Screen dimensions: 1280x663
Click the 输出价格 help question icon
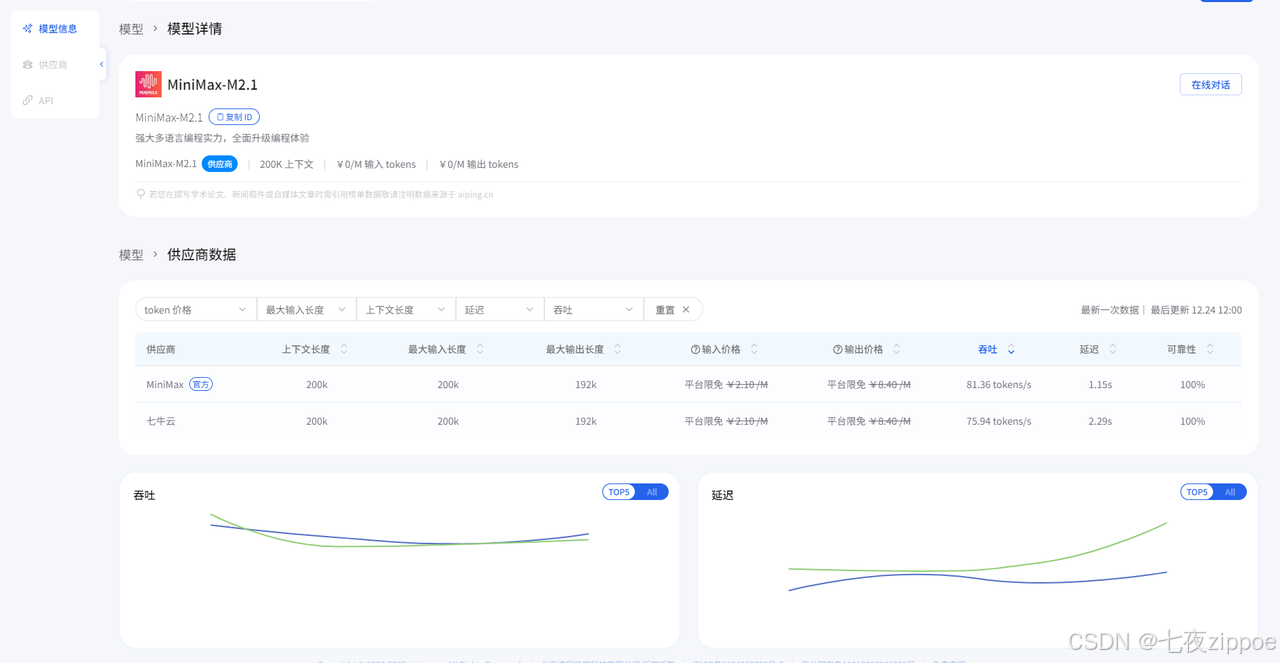pos(838,350)
